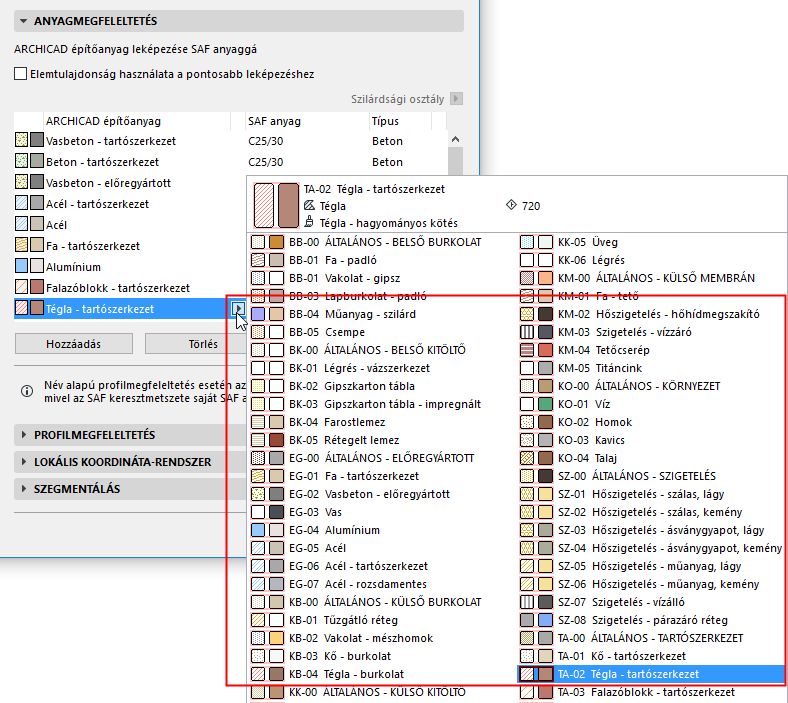
Task: Choose BK-05 Rétegelt lemez
Action: pos(383,440)
